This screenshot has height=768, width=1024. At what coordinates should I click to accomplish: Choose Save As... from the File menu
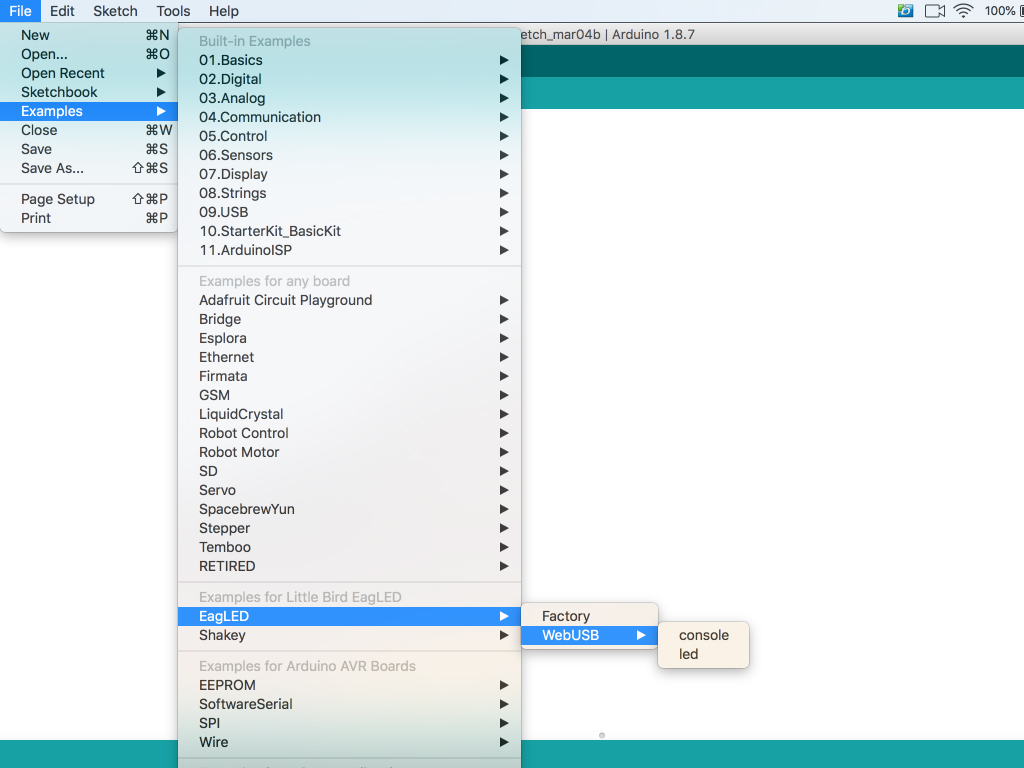click(89, 168)
